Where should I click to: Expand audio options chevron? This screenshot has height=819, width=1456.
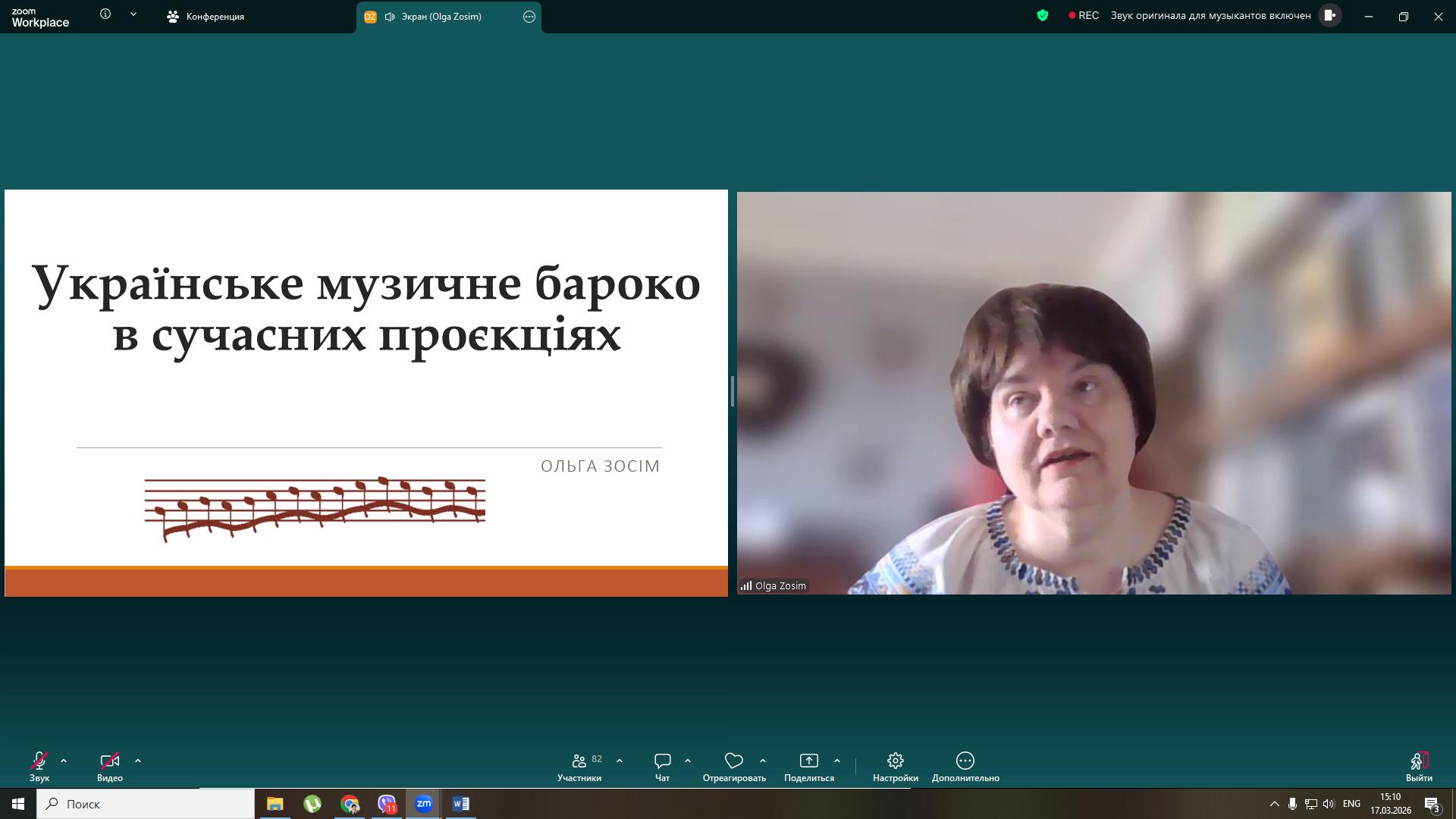point(64,761)
